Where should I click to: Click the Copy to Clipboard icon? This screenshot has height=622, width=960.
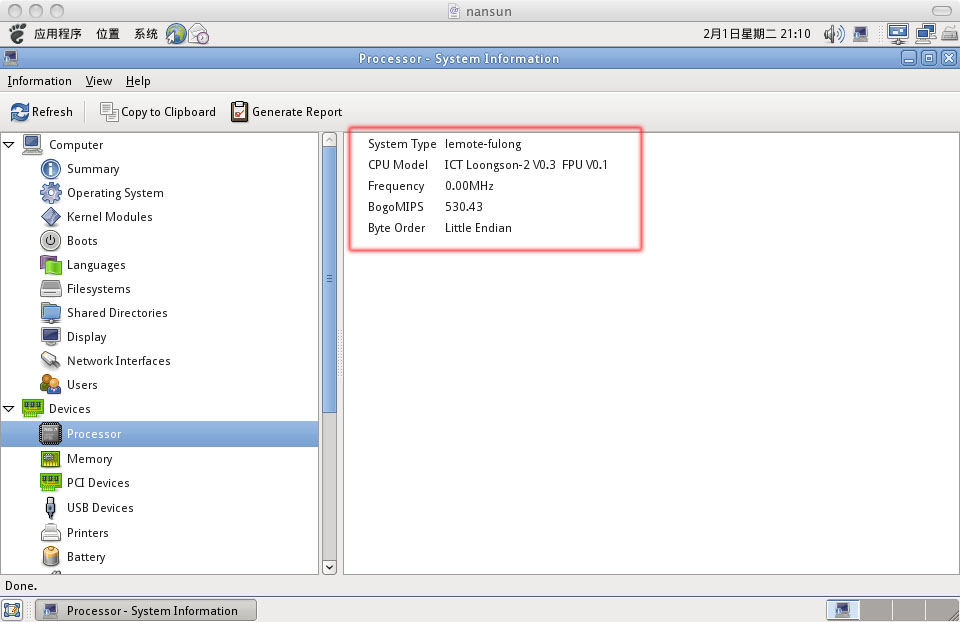(x=109, y=112)
